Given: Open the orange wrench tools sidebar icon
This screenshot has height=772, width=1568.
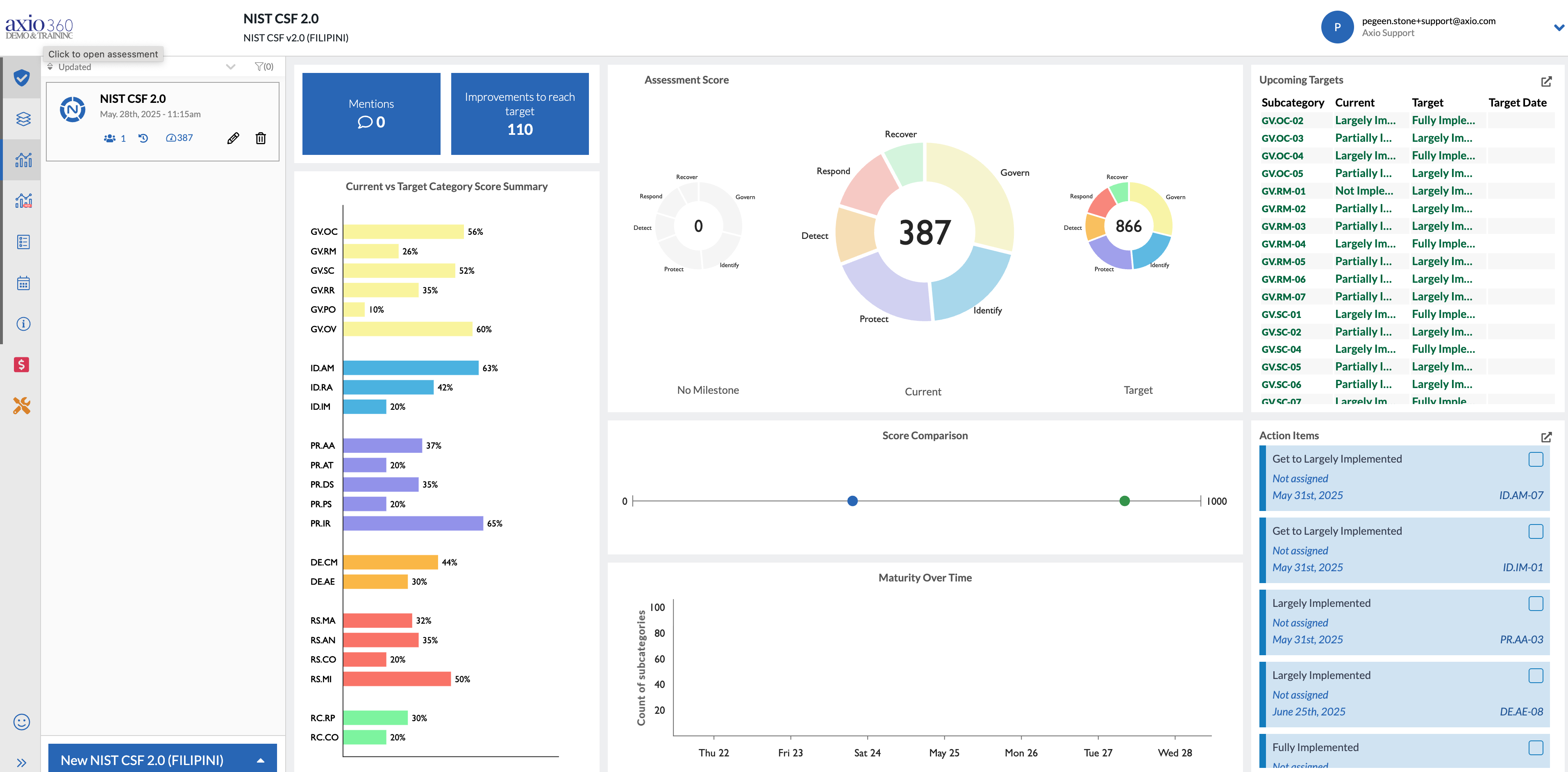Looking at the screenshot, I should coord(21,406).
